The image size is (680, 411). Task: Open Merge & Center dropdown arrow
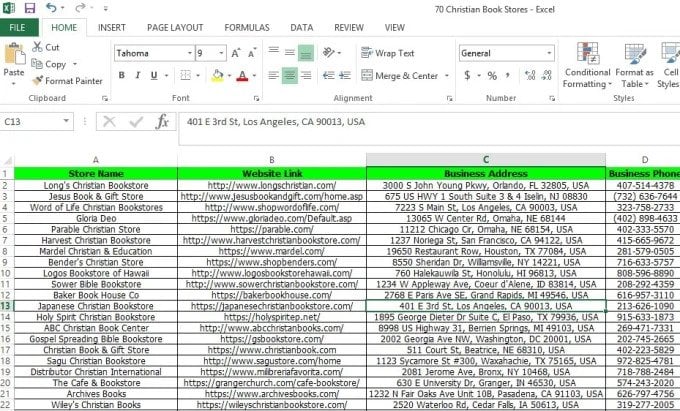pyautogui.click(x=447, y=75)
